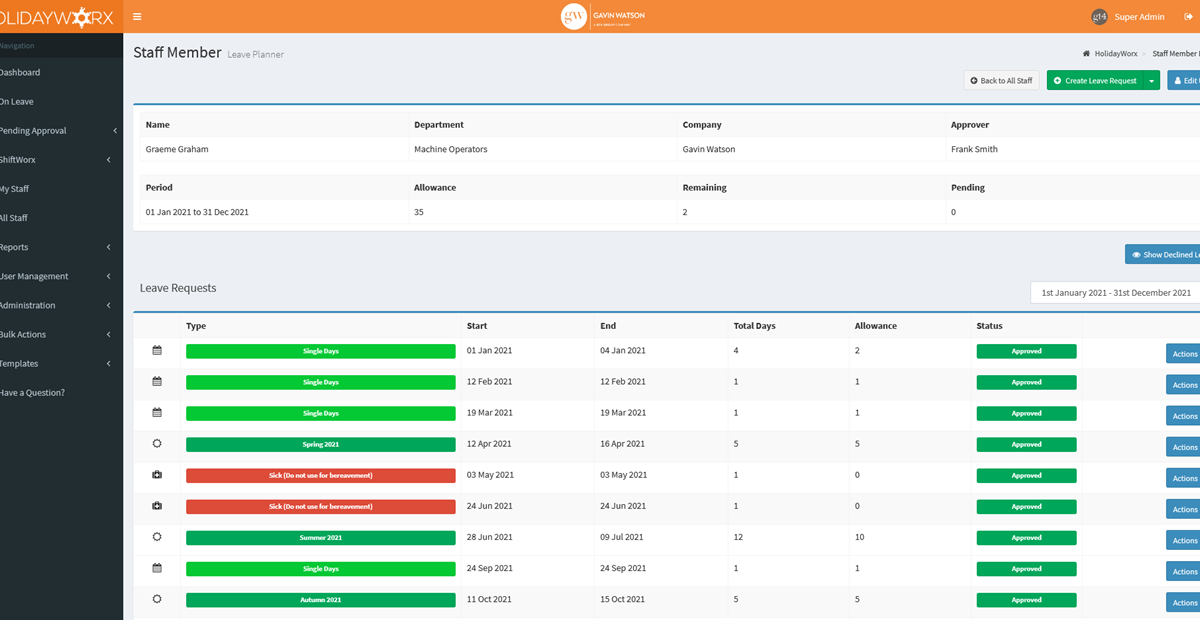
Task: Expand the User Management sidebar menu
Action: tap(61, 276)
